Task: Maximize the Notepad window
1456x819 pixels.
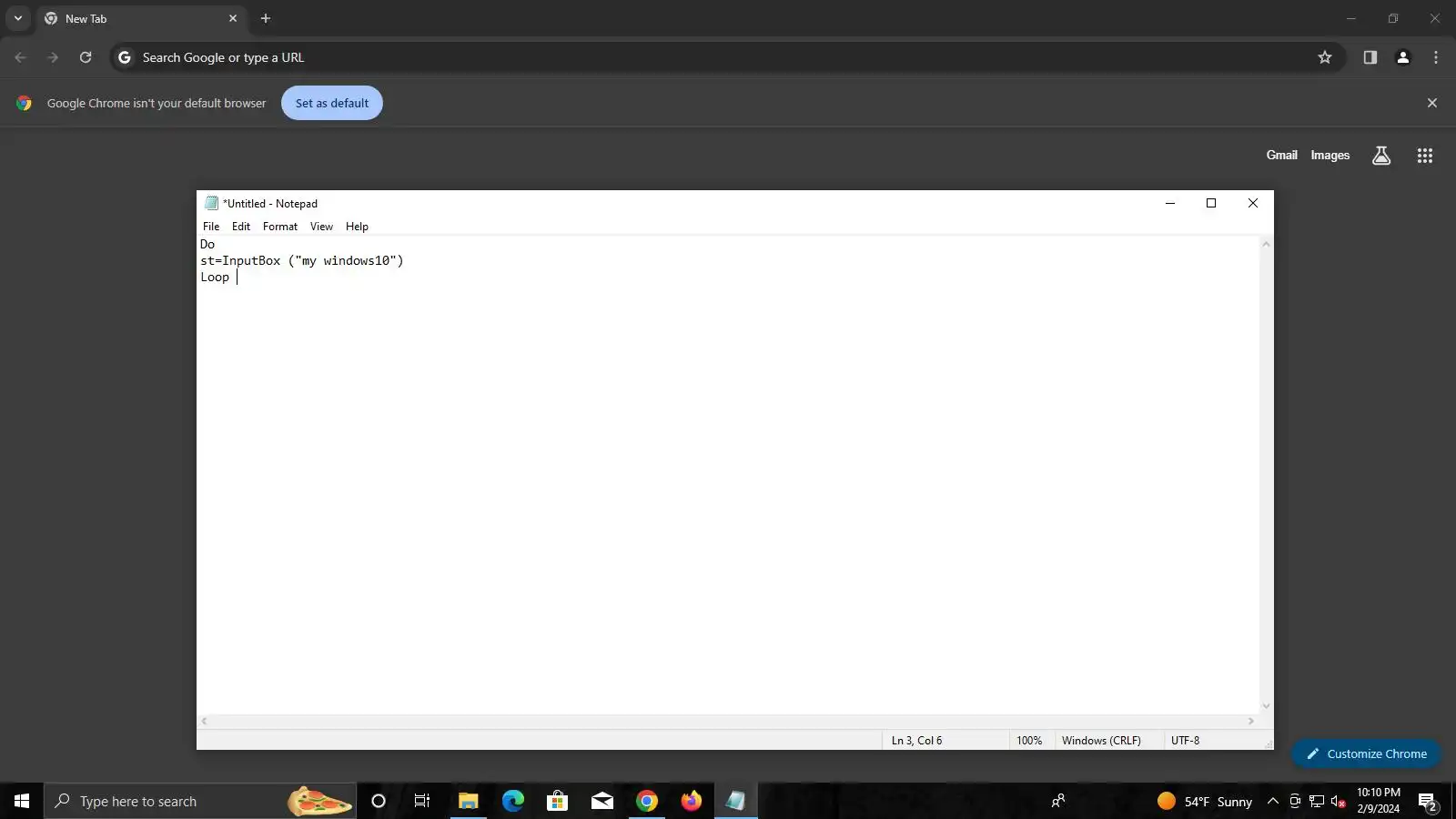Action: tap(1211, 203)
